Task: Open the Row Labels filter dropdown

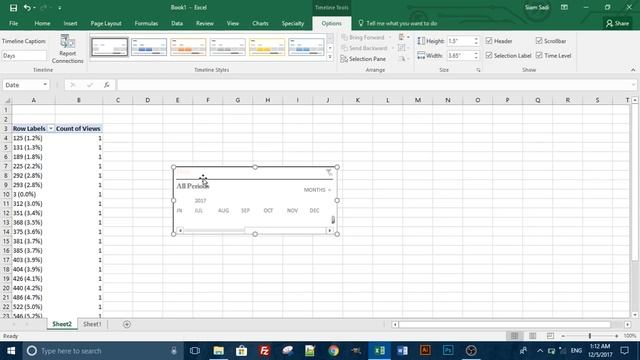Action: pos(51,129)
